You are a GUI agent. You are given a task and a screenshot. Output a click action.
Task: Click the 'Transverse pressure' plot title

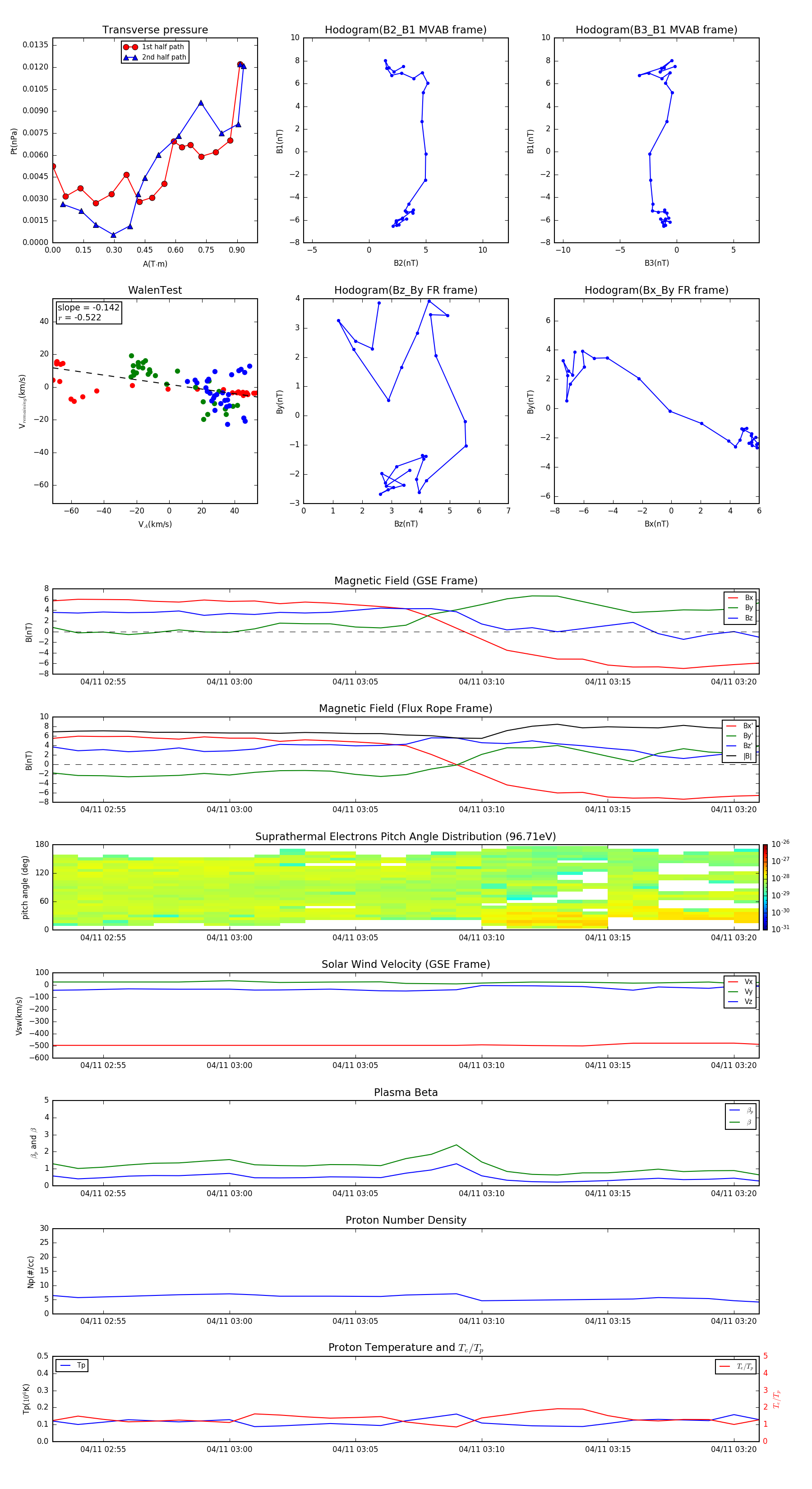[155, 30]
